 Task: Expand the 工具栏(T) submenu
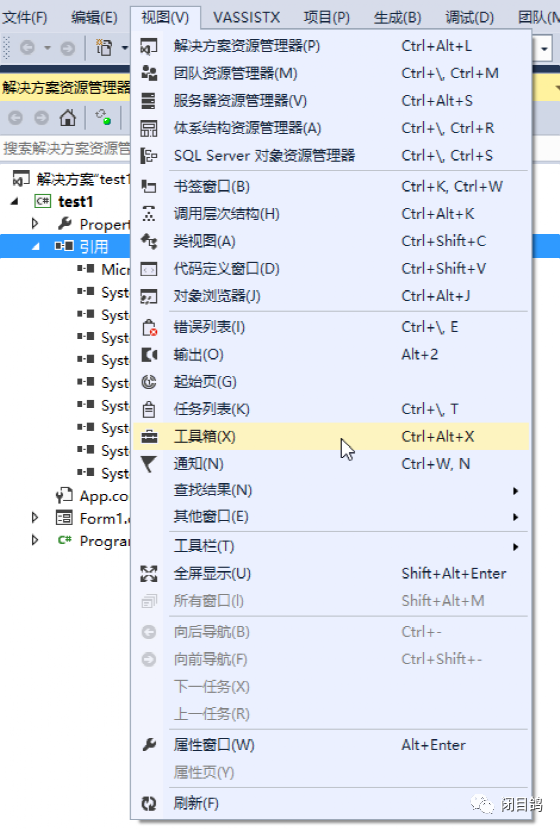[x=331, y=546]
